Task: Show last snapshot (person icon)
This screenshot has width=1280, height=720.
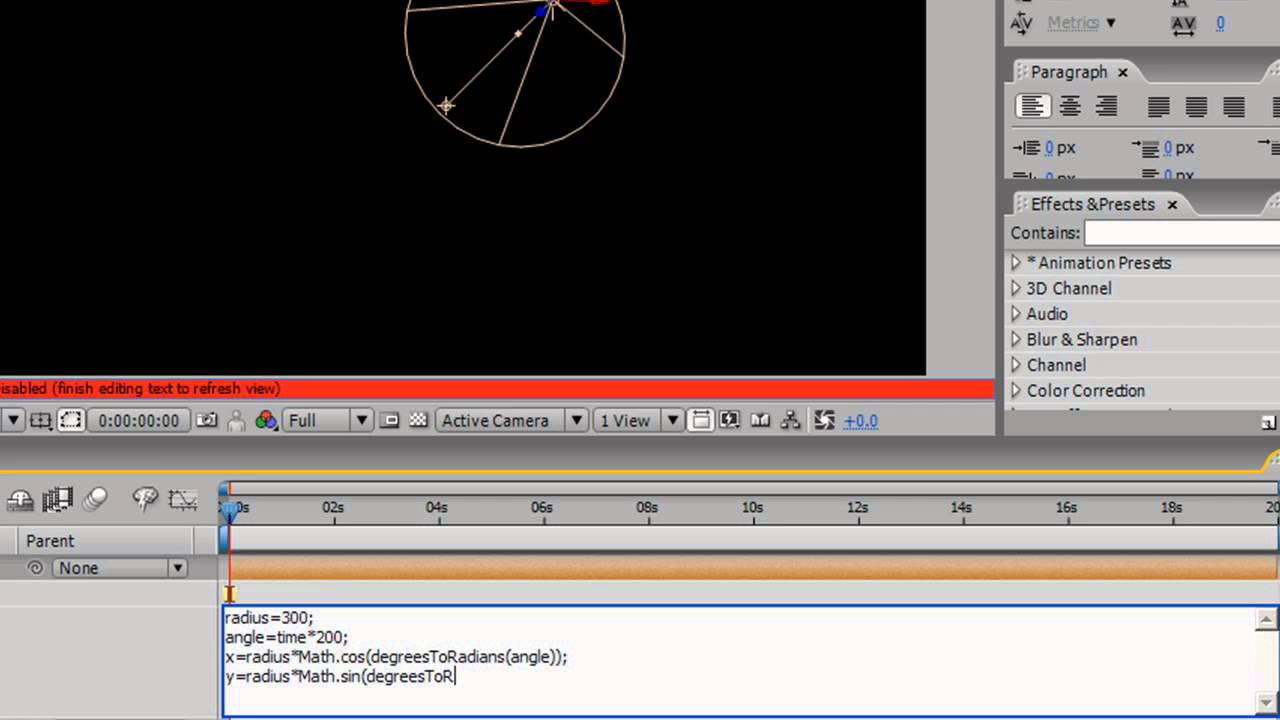Action: (x=236, y=421)
